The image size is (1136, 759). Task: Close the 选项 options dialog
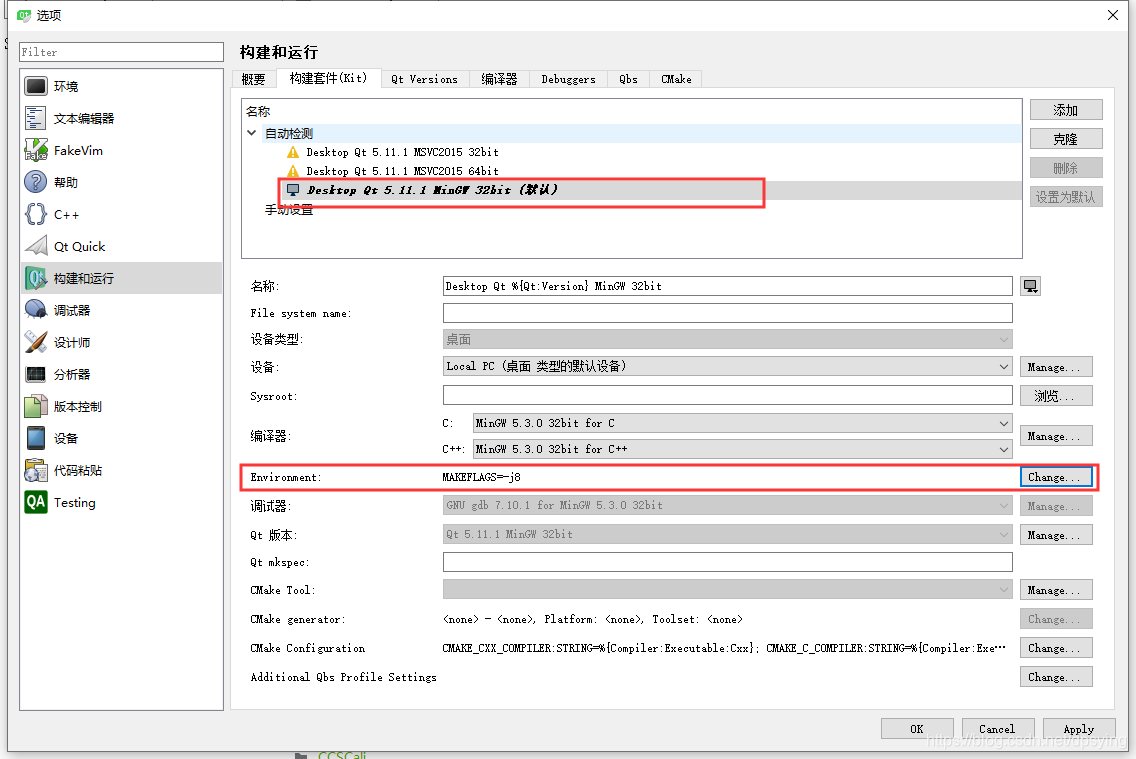1113,14
